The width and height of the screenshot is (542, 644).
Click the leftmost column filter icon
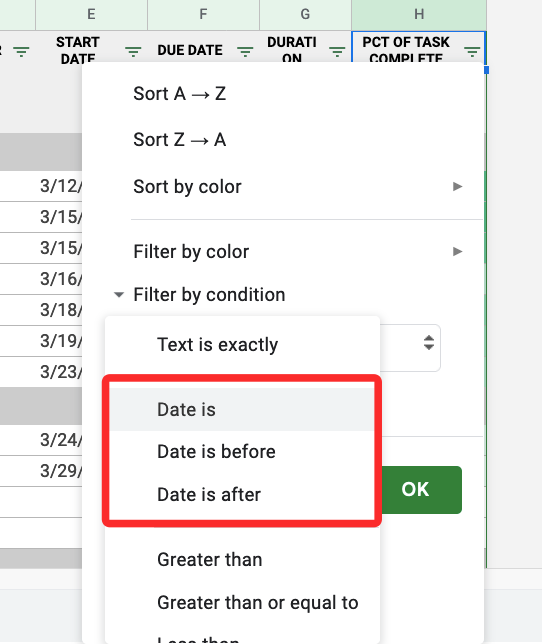tap(21, 52)
